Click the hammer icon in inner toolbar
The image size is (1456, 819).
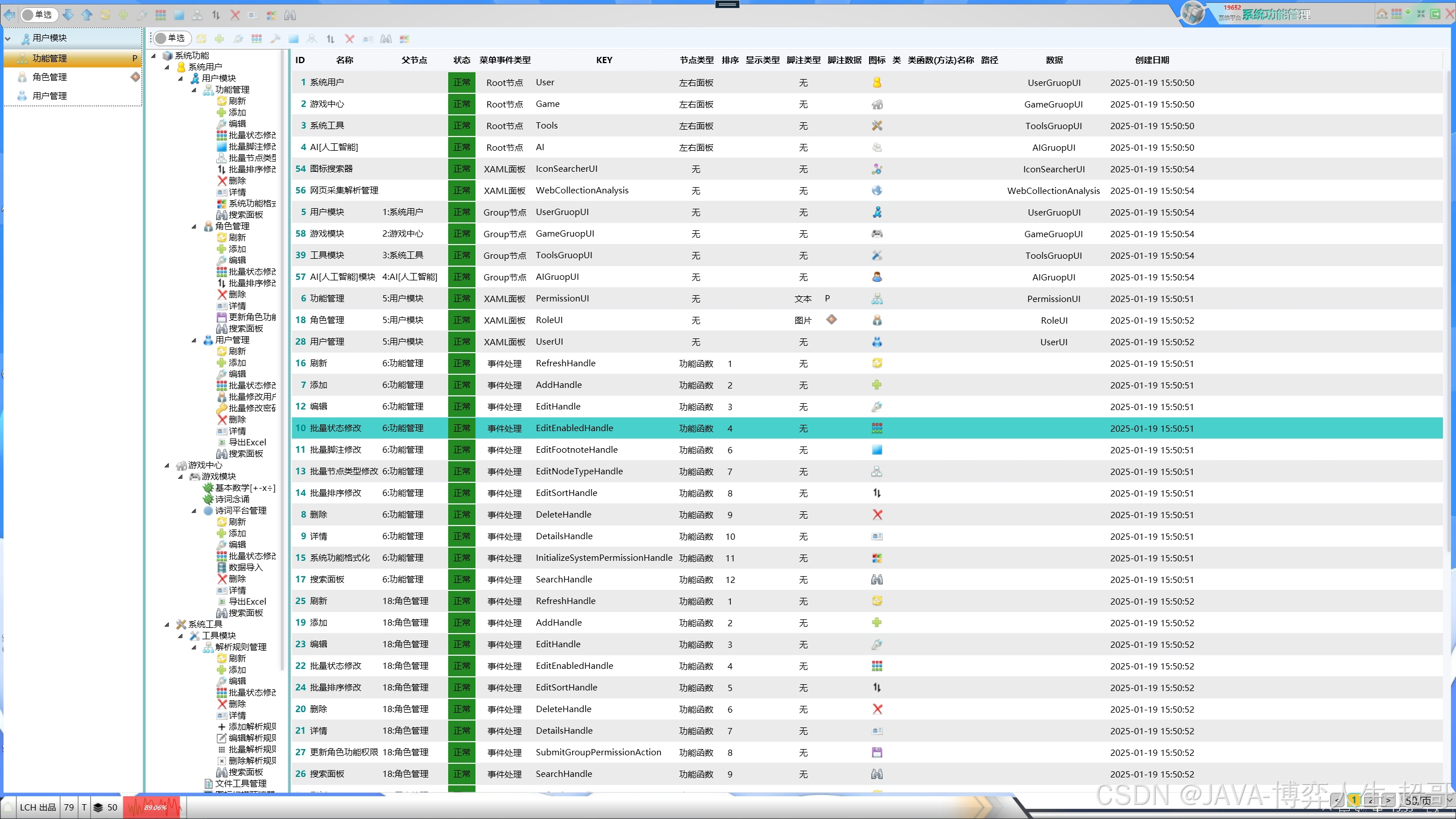[275, 39]
